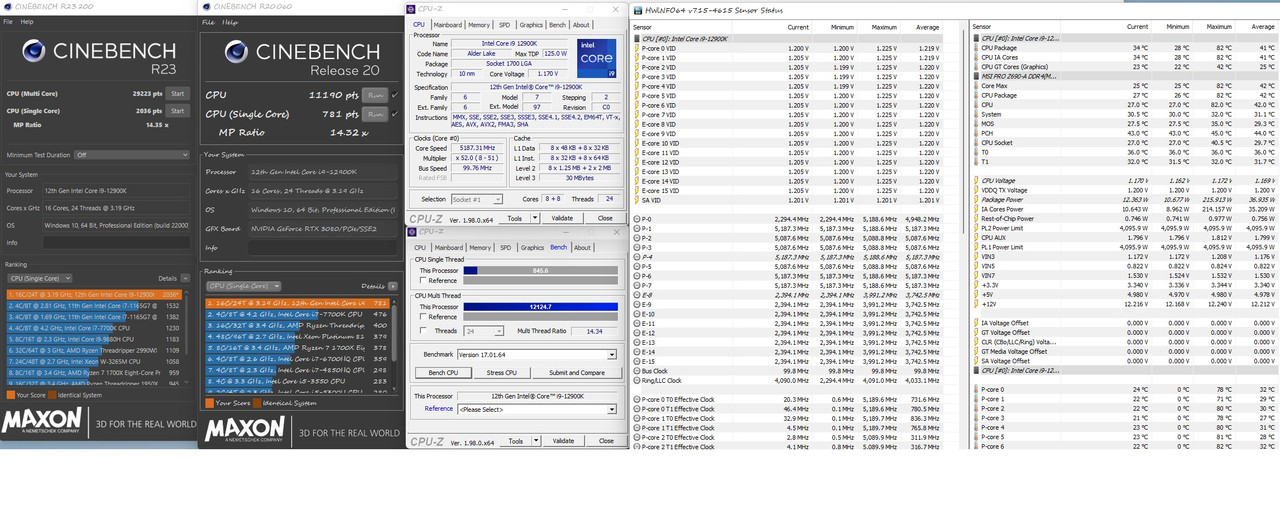This screenshot has width=1280, height=530.
Task: Check the Threads checkbox in CPU-Z
Action: tap(424, 330)
